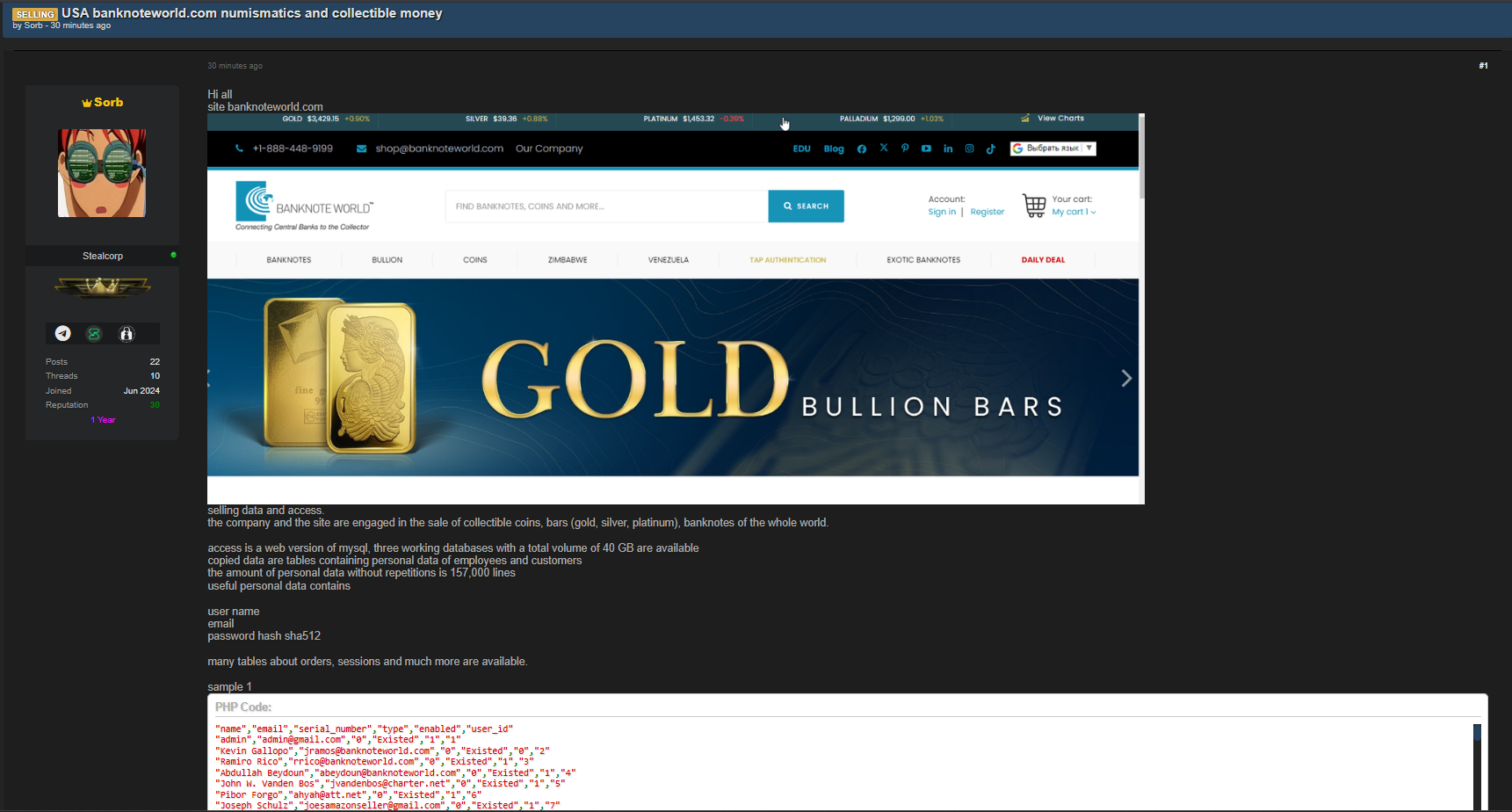The width and height of the screenshot is (1512, 812).
Task: Click the PHP code block scrollbar
Action: pyautogui.click(x=1477, y=765)
